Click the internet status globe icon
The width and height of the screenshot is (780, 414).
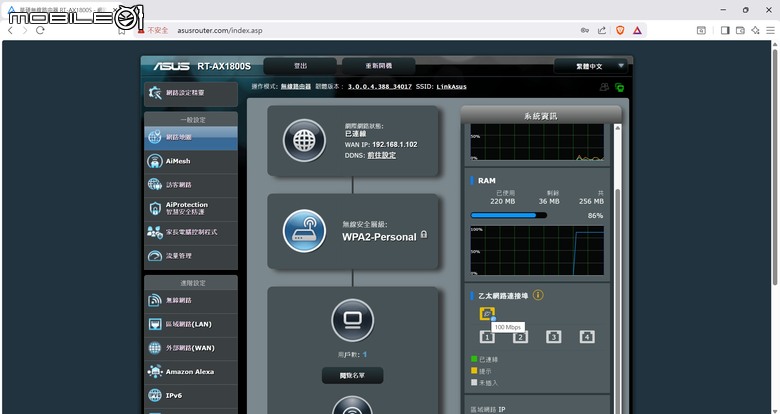click(x=304, y=141)
